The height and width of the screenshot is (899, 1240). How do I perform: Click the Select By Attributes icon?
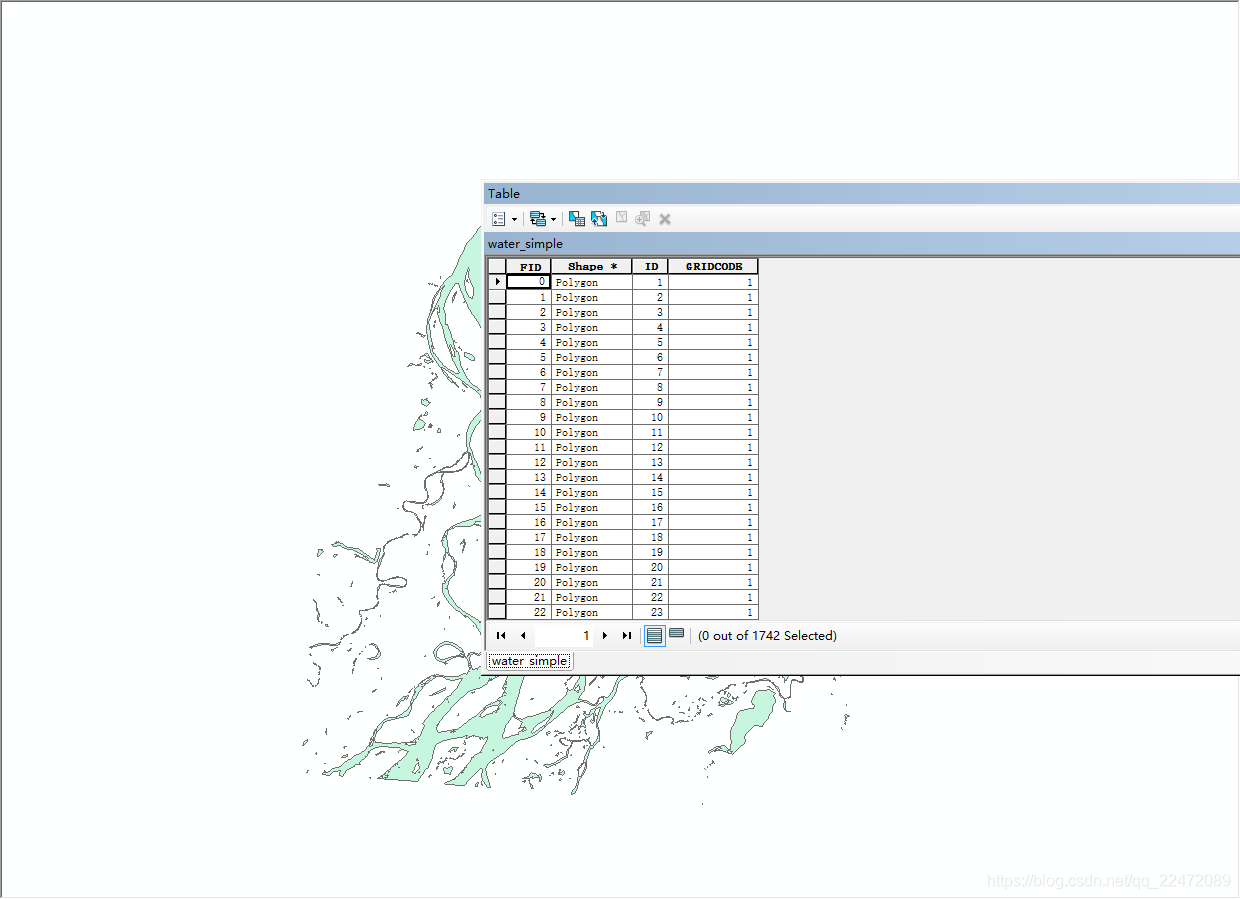point(577,218)
